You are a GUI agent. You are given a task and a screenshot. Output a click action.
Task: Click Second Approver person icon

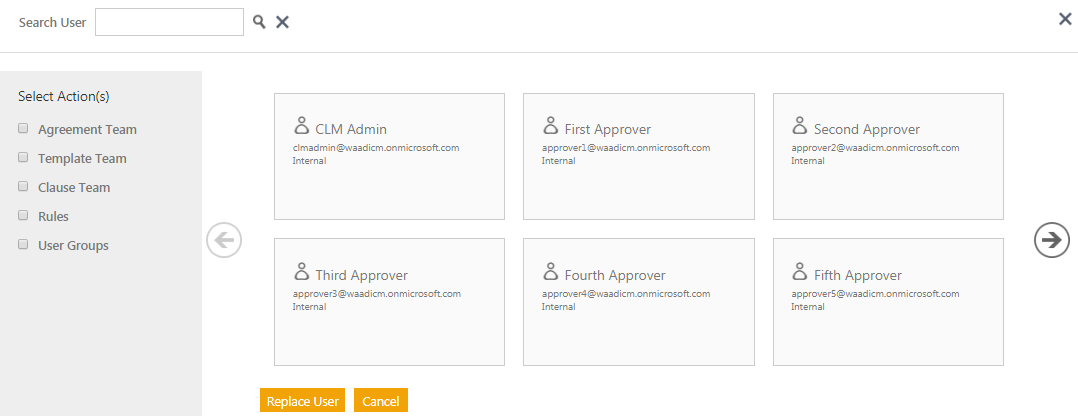click(799, 126)
